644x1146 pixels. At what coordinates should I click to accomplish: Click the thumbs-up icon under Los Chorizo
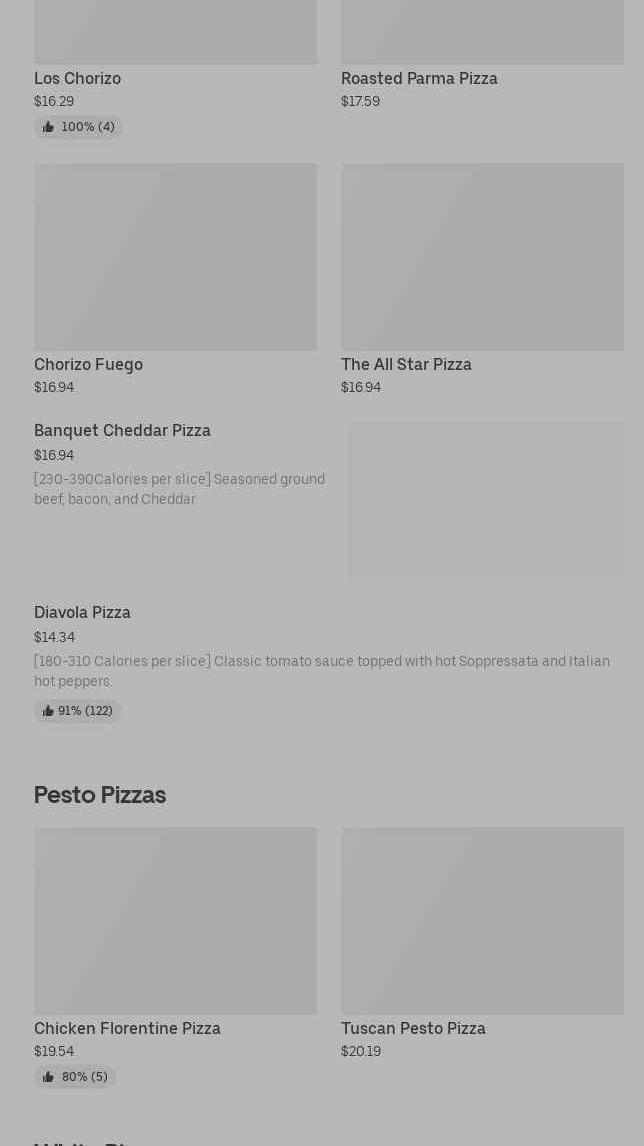coord(48,127)
